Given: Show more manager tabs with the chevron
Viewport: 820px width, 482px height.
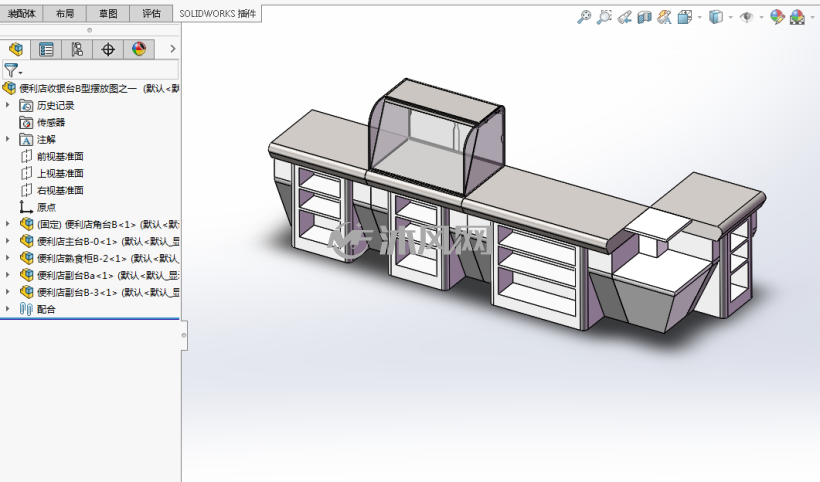Looking at the screenshot, I should [x=173, y=49].
